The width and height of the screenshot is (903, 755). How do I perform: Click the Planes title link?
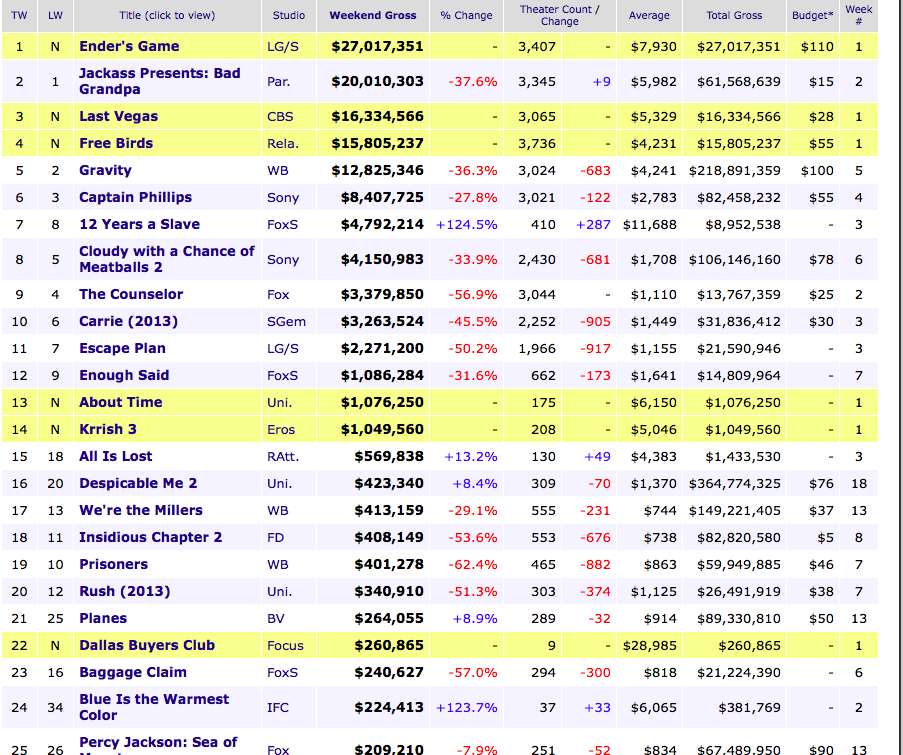(x=103, y=619)
